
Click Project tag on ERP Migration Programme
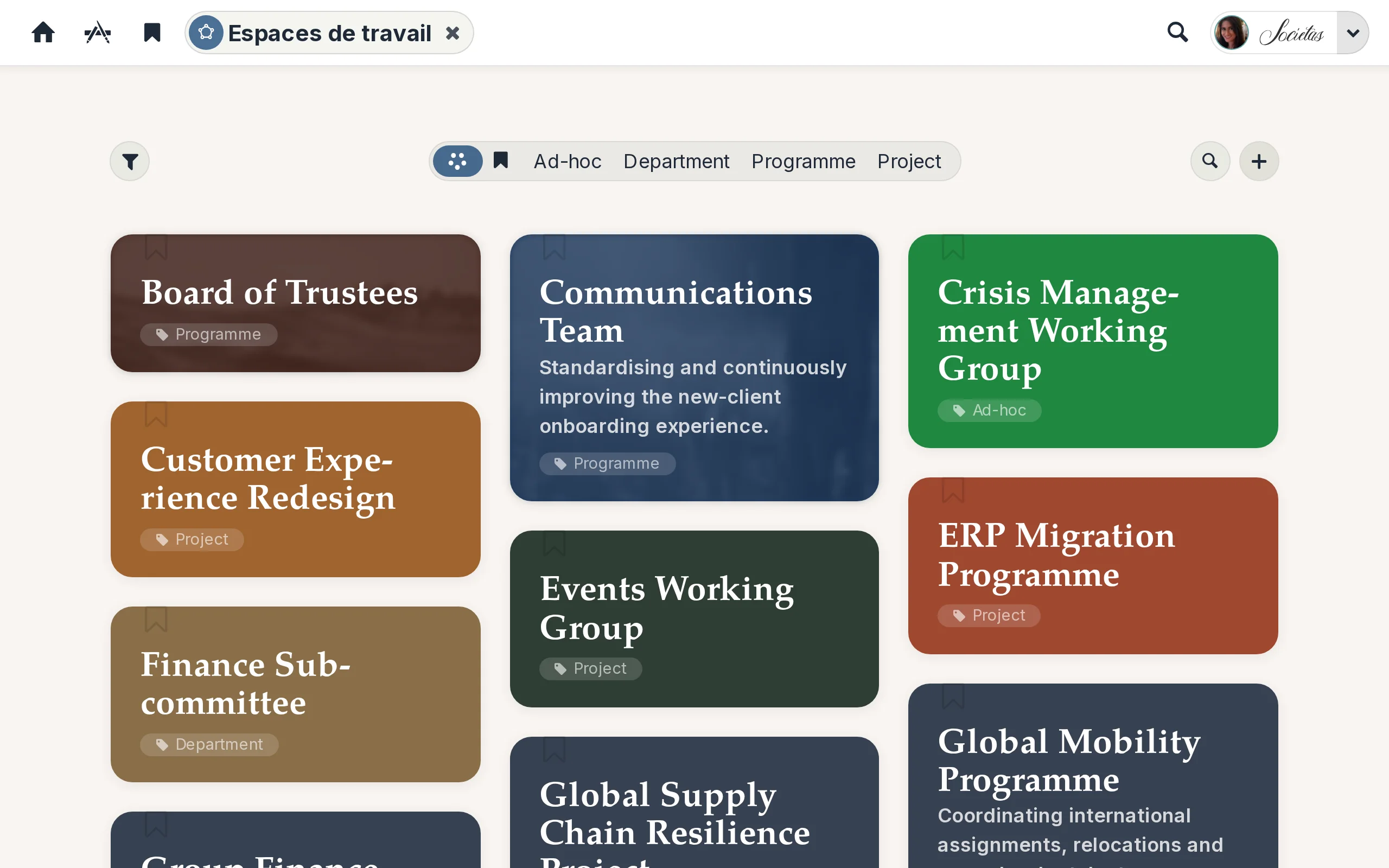pyautogui.click(x=989, y=615)
